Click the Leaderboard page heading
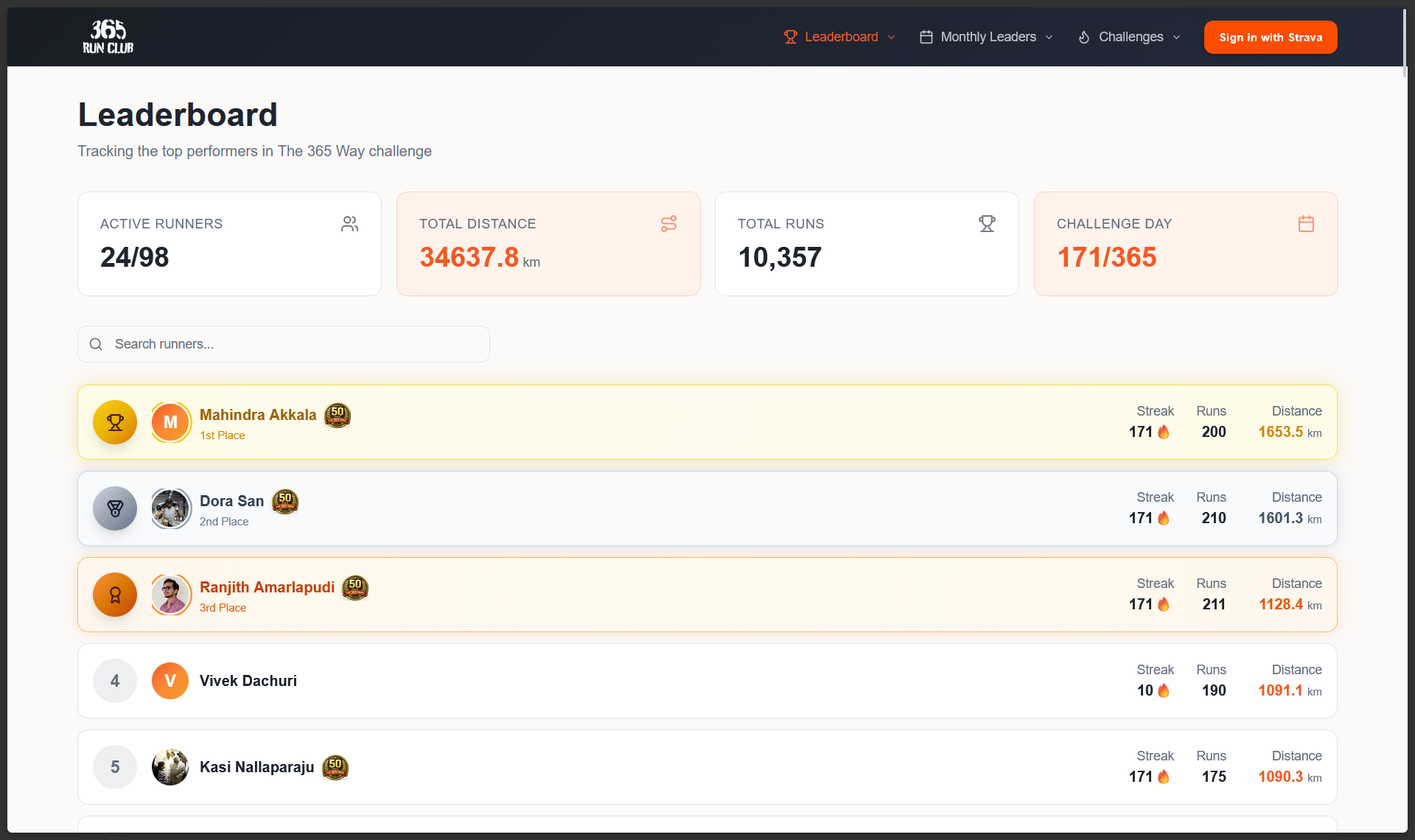This screenshot has height=840, width=1415. click(178, 115)
